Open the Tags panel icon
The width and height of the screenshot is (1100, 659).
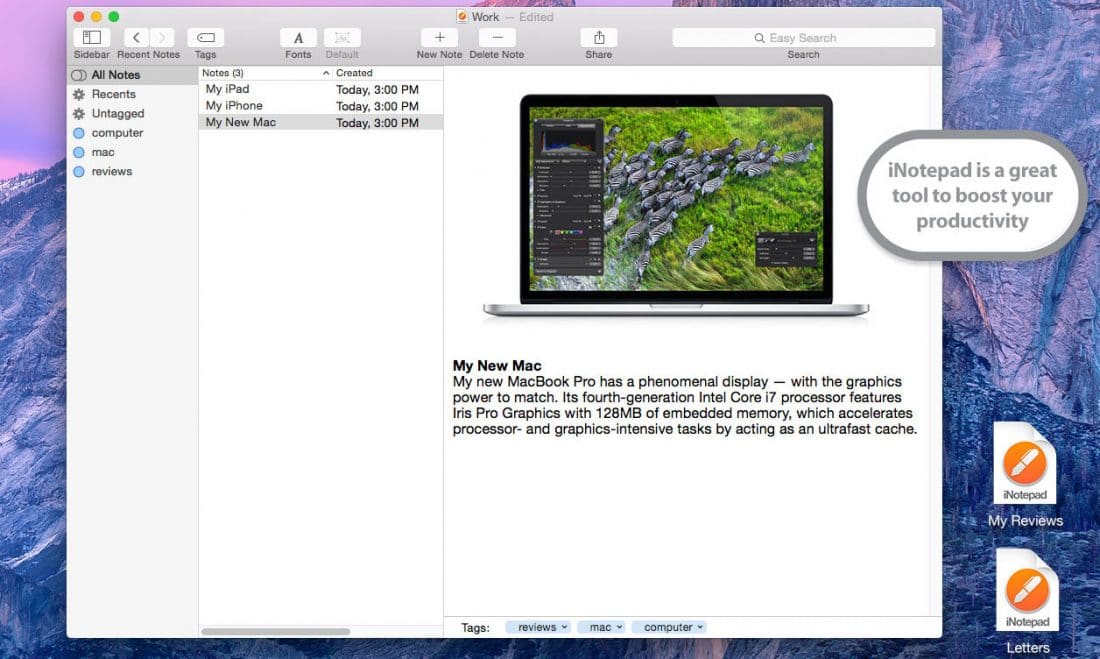point(205,37)
